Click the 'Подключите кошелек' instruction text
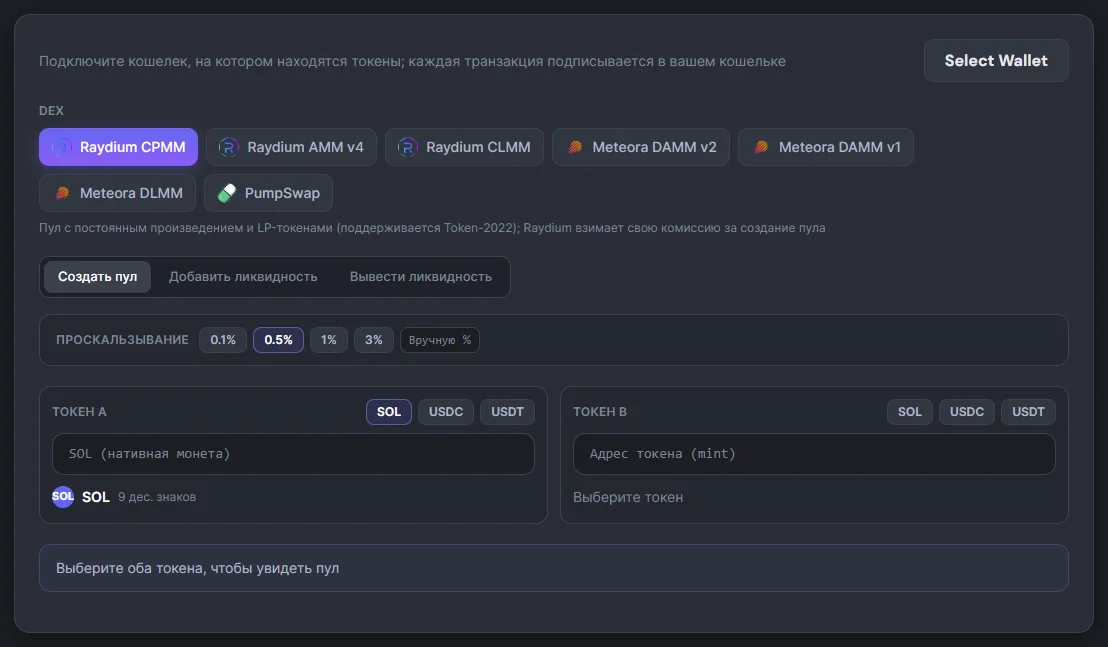The width and height of the screenshot is (1108, 647). 413,61
